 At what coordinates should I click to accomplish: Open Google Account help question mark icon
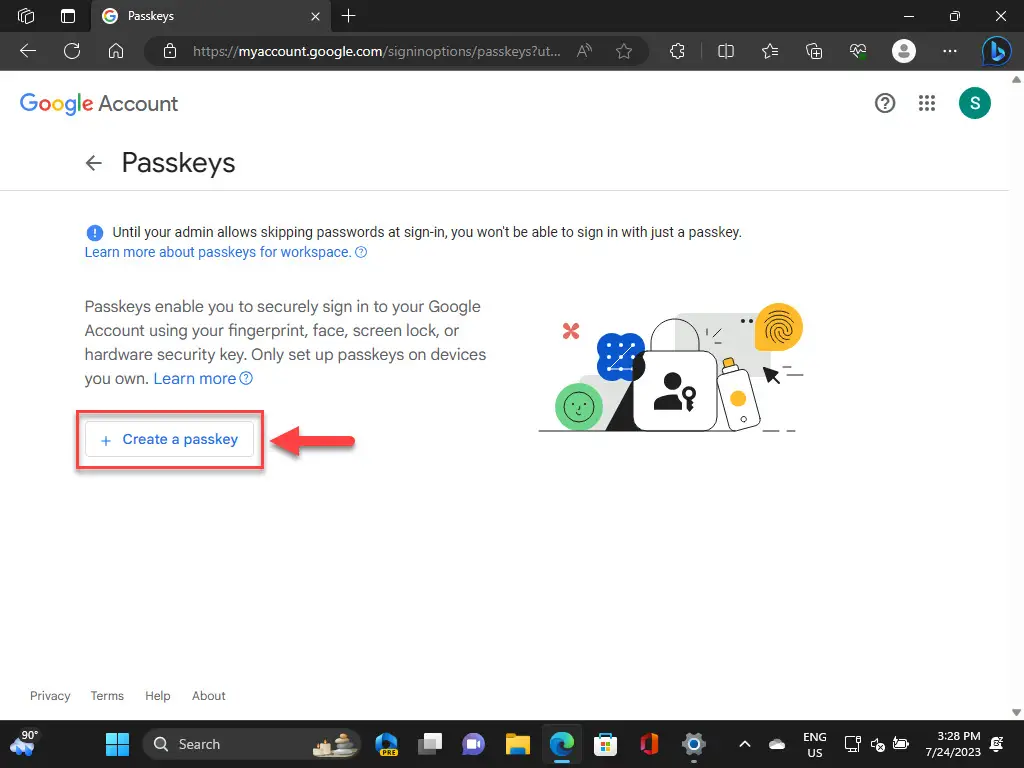tap(885, 103)
